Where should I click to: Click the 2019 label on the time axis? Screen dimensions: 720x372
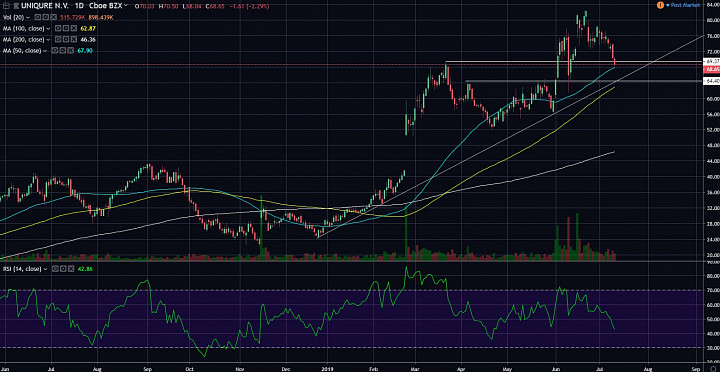pos(327,368)
